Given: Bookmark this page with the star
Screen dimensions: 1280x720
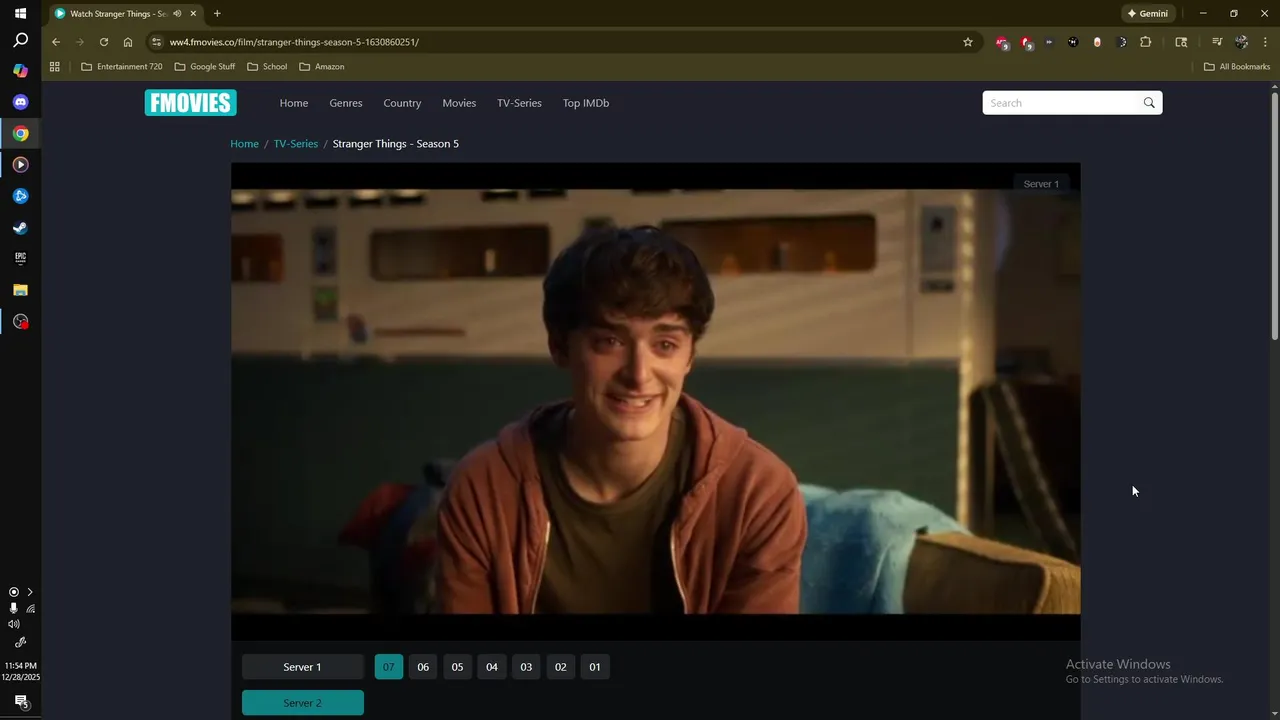Looking at the screenshot, I should [x=968, y=42].
